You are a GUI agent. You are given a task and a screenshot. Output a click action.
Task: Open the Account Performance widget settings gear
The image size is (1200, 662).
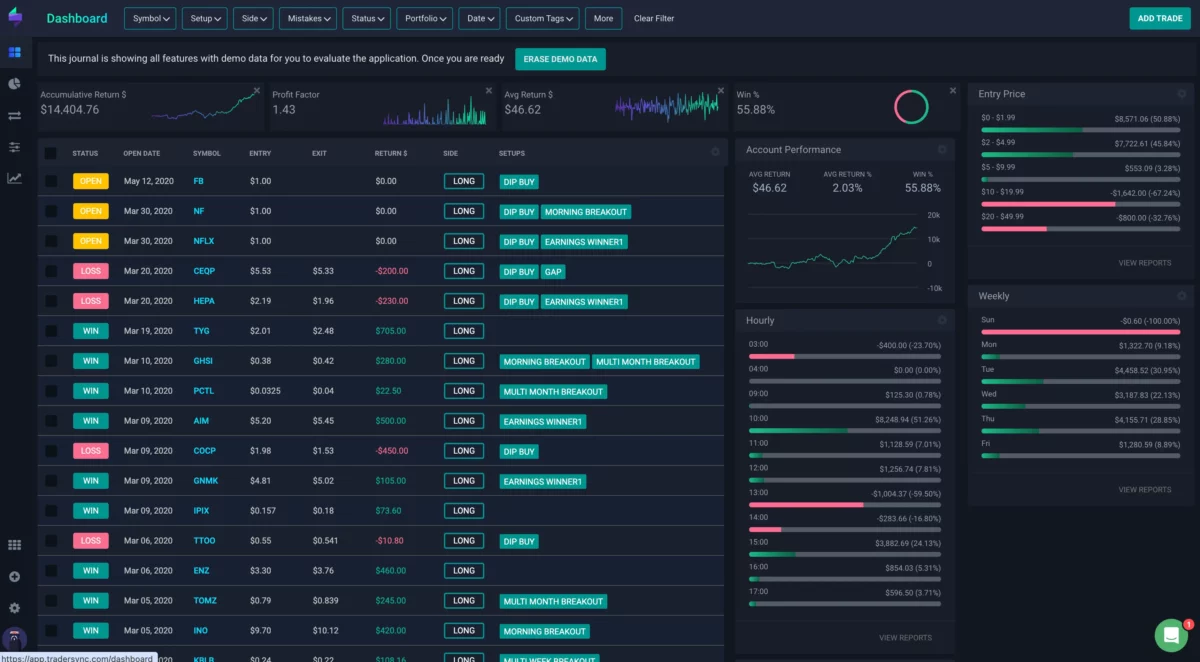tap(940, 149)
